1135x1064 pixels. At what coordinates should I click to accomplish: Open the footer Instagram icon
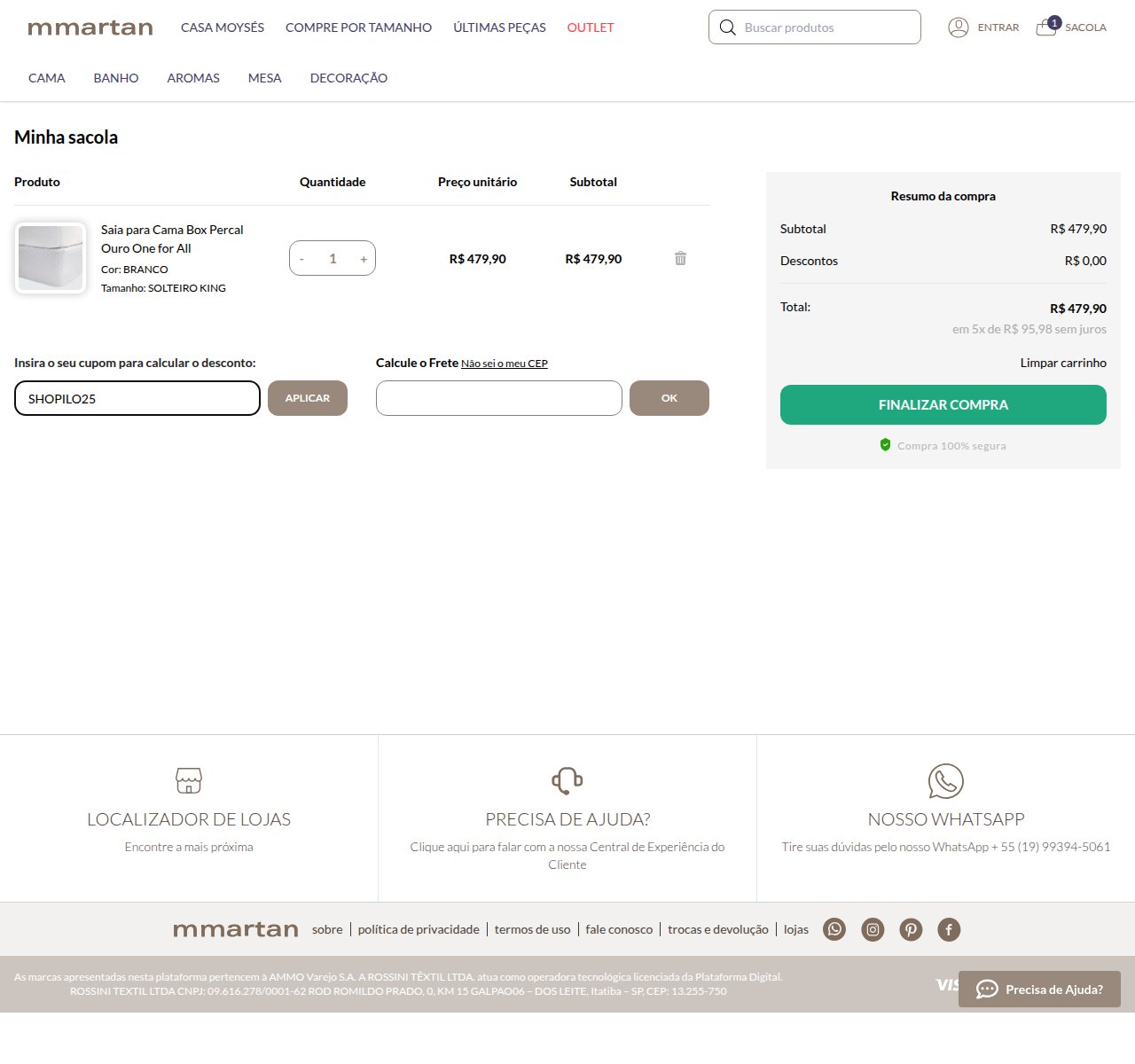click(873, 929)
